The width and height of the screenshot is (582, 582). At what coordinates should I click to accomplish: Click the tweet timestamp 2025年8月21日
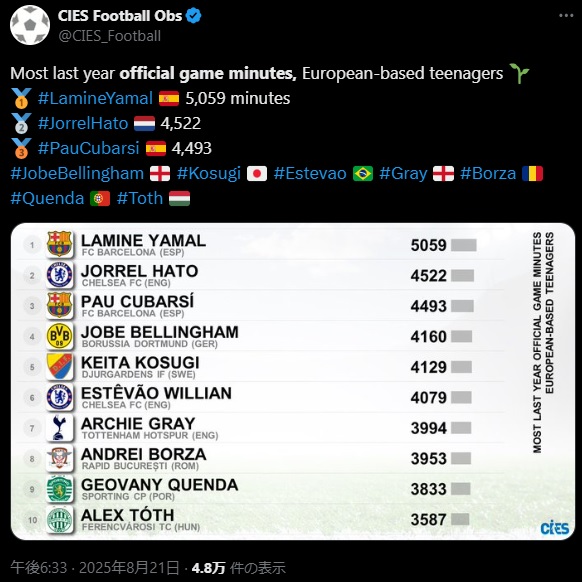(x=129, y=568)
